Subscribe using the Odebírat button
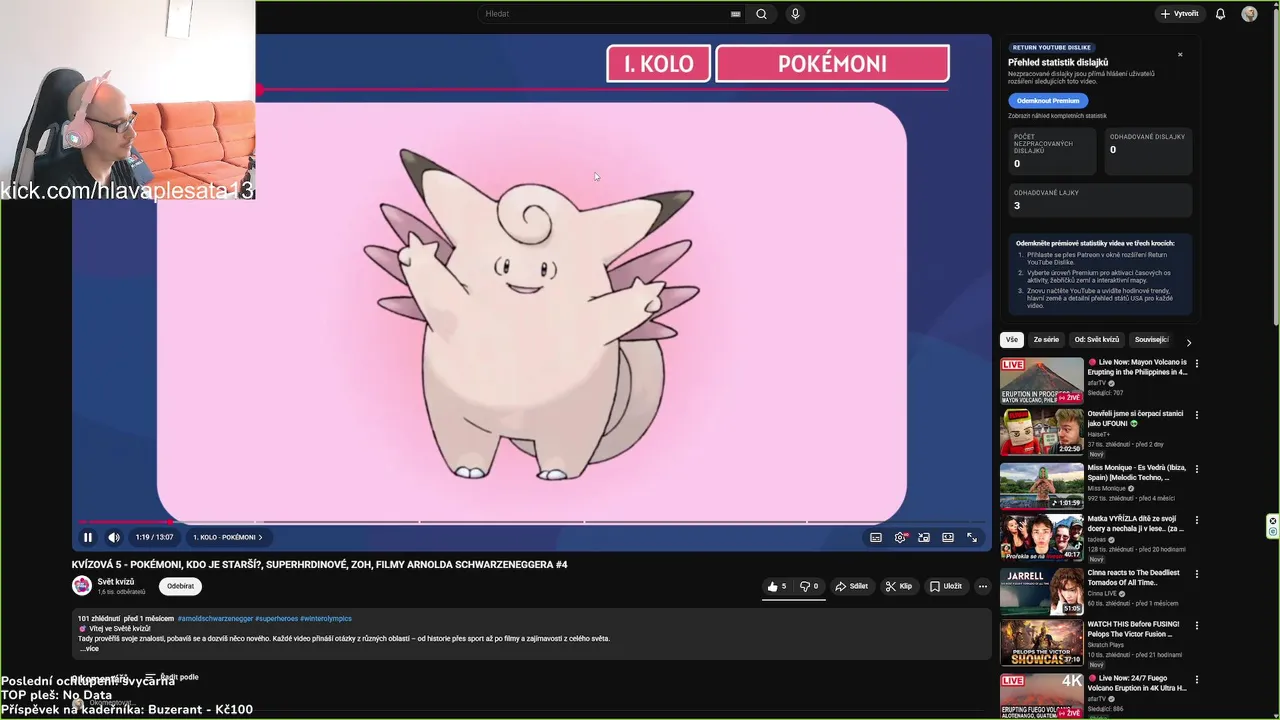The height and width of the screenshot is (720, 1280). pos(180,586)
